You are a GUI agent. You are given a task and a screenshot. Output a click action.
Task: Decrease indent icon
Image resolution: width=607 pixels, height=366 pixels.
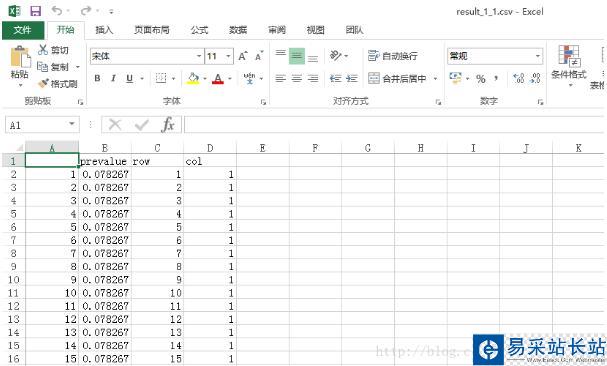point(335,79)
